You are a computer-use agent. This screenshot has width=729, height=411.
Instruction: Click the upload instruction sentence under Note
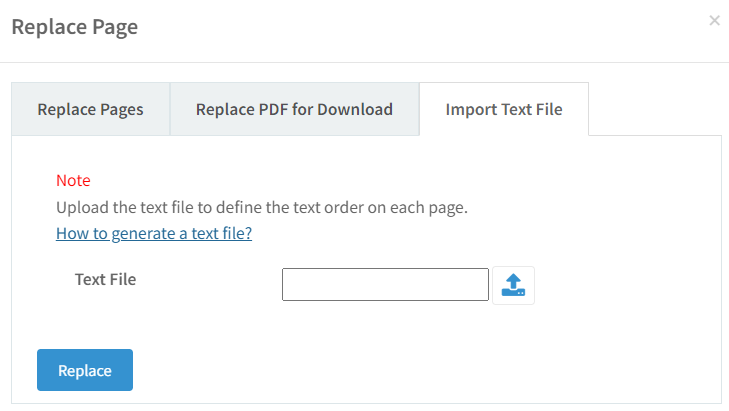coord(262,207)
